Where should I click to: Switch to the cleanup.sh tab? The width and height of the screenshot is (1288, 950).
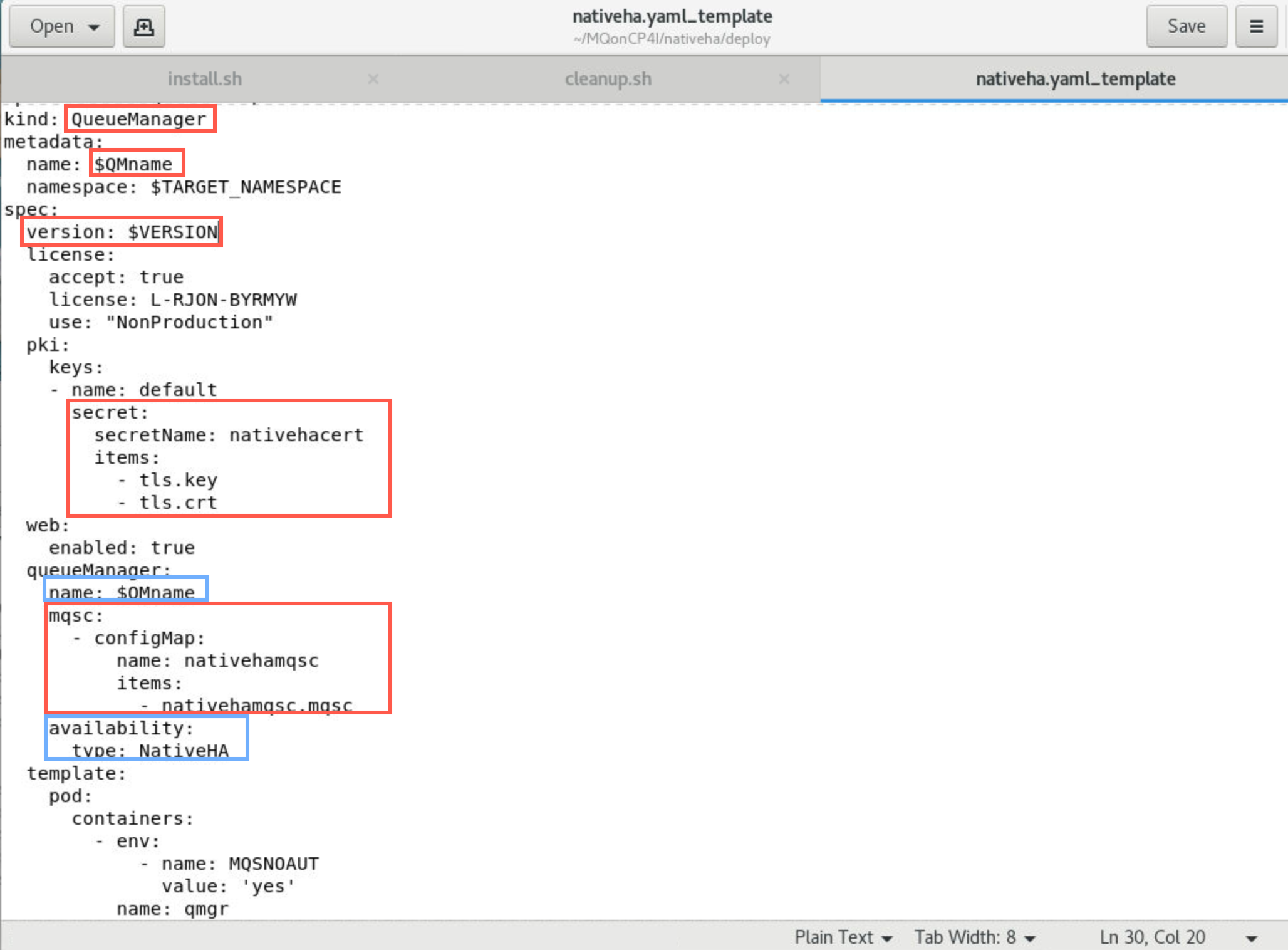[608, 79]
